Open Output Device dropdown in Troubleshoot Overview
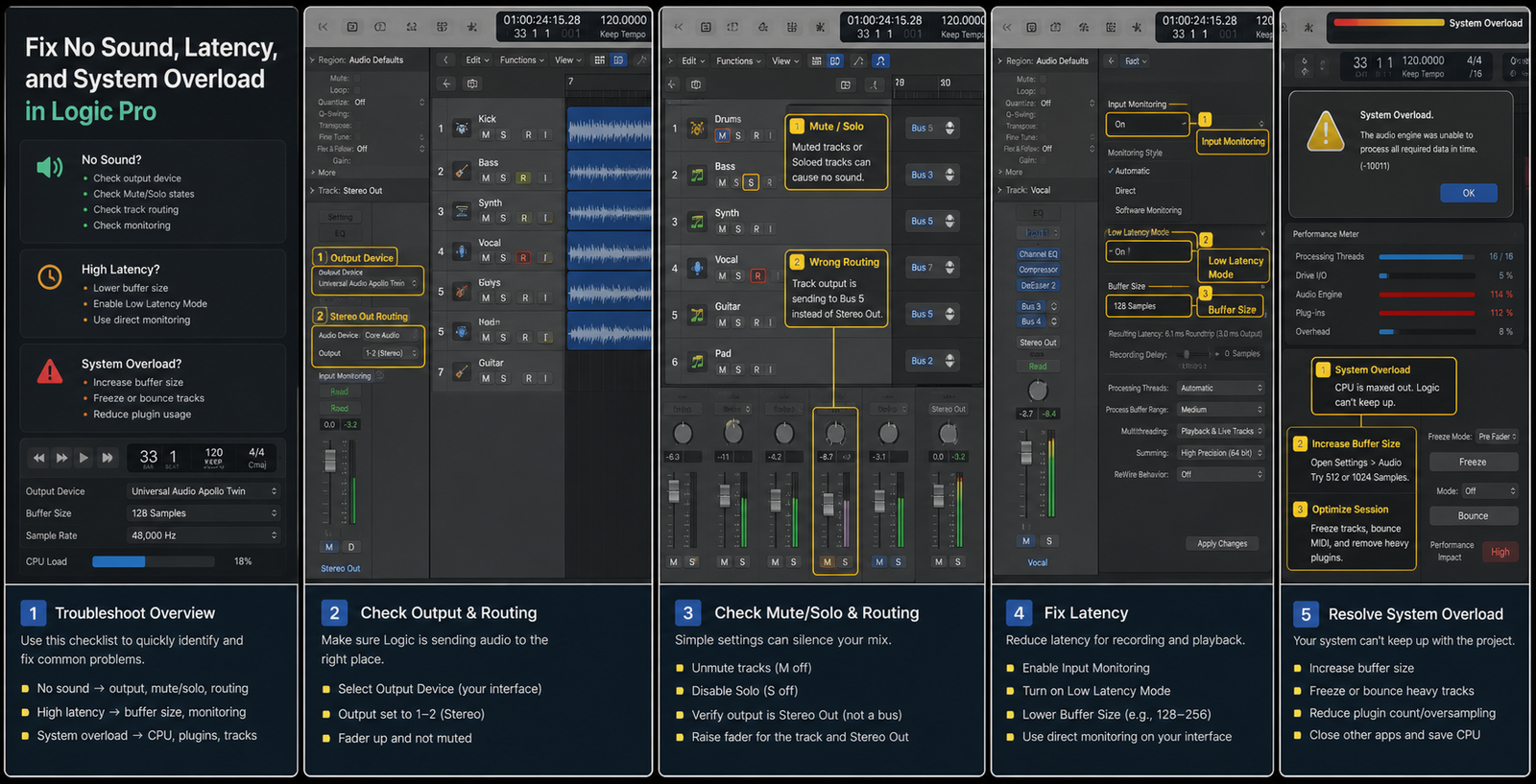Viewport: 1536px width, 784px height. click(x=204, y=491)
